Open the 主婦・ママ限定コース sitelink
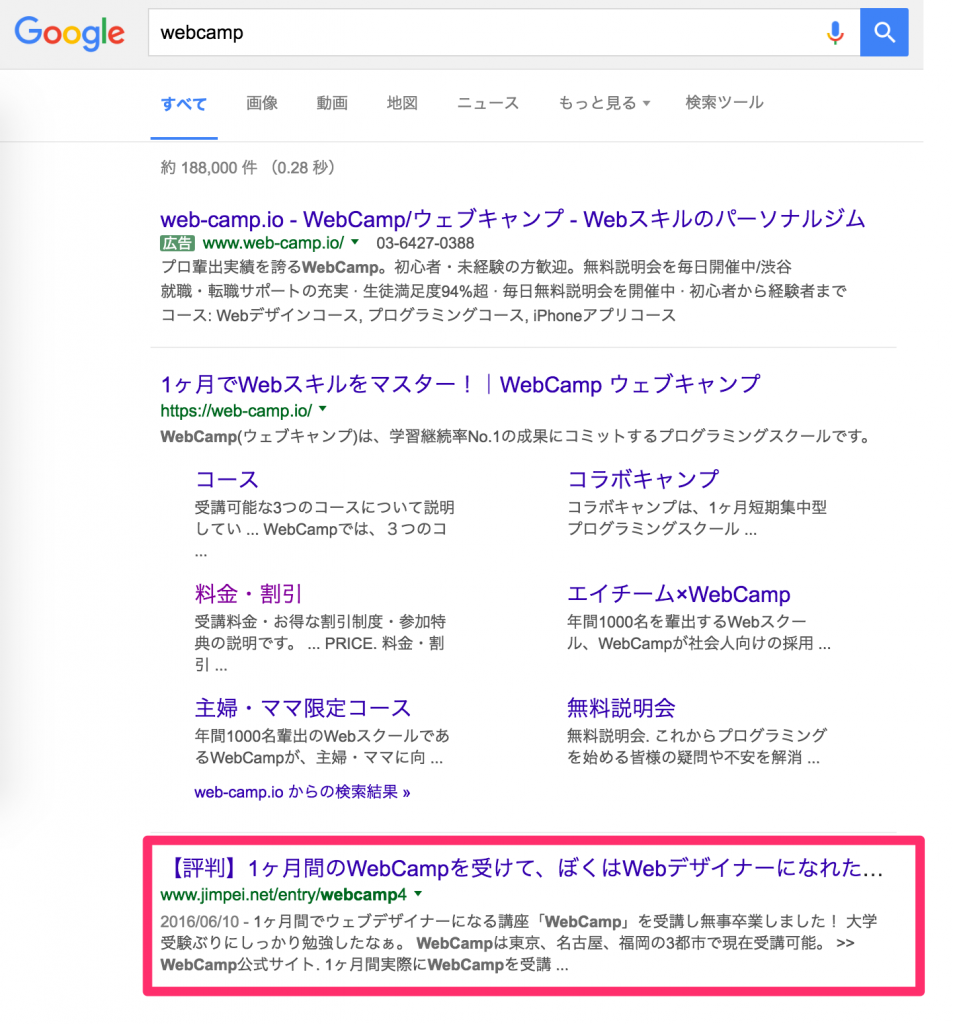The image size is (953, 1024). pos(302,708)
